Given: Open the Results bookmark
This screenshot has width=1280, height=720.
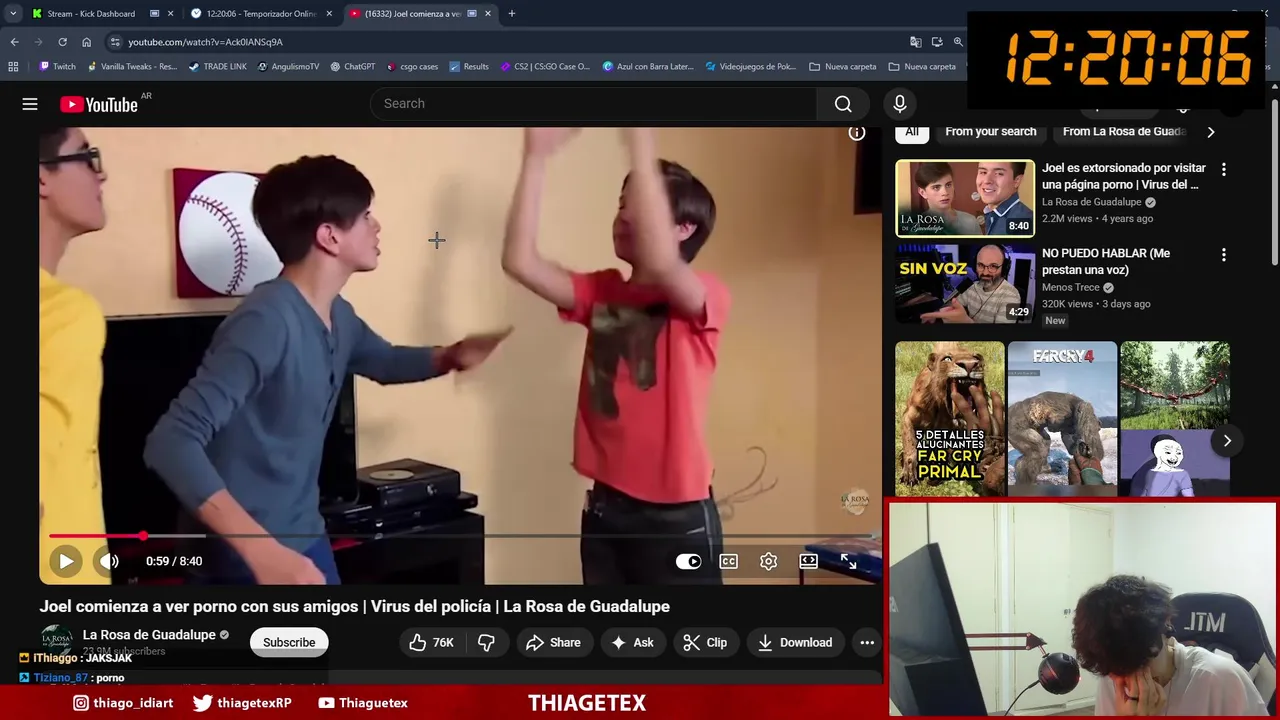Looking at the screenshot, I should click(469, 67).
